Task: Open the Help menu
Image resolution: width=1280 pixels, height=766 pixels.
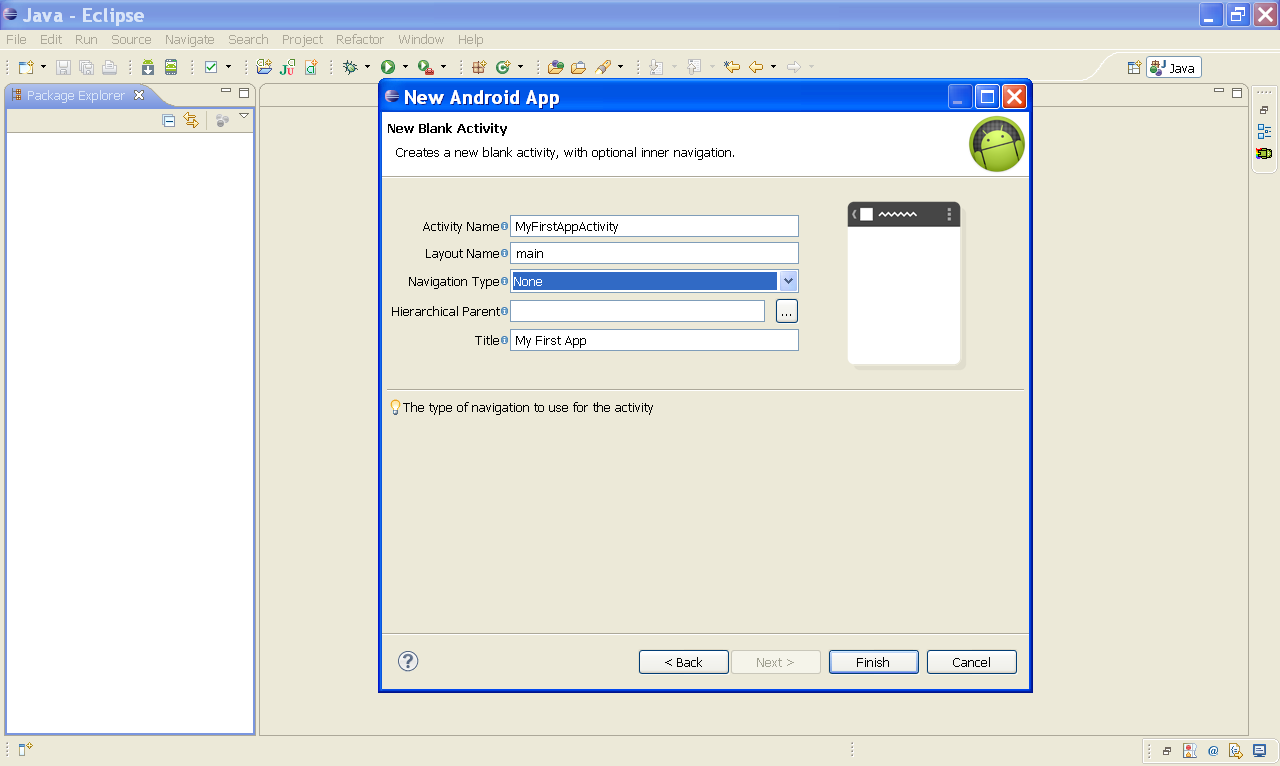Action: tap(471, 40)
